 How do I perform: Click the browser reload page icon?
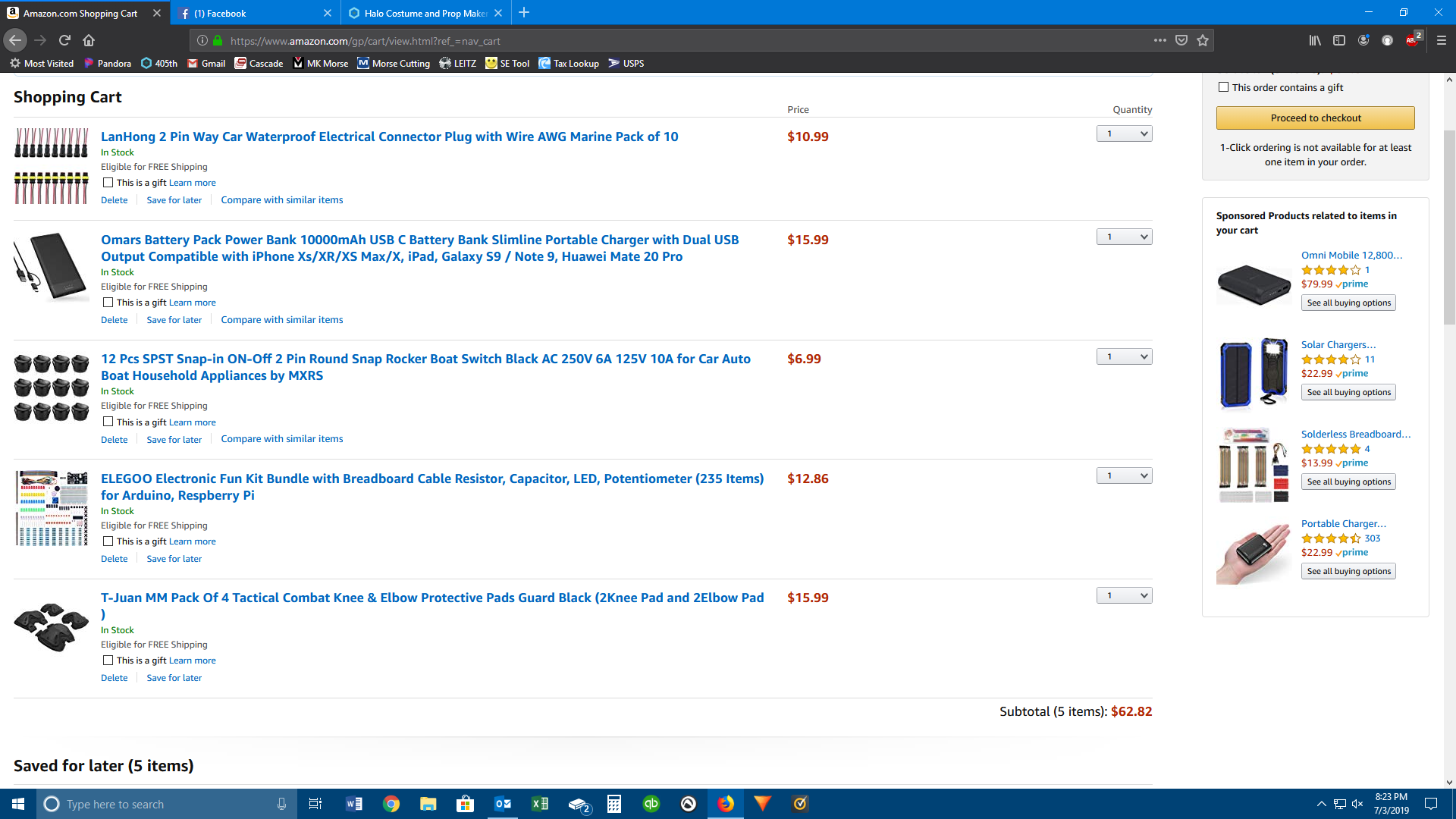(64, 40)
